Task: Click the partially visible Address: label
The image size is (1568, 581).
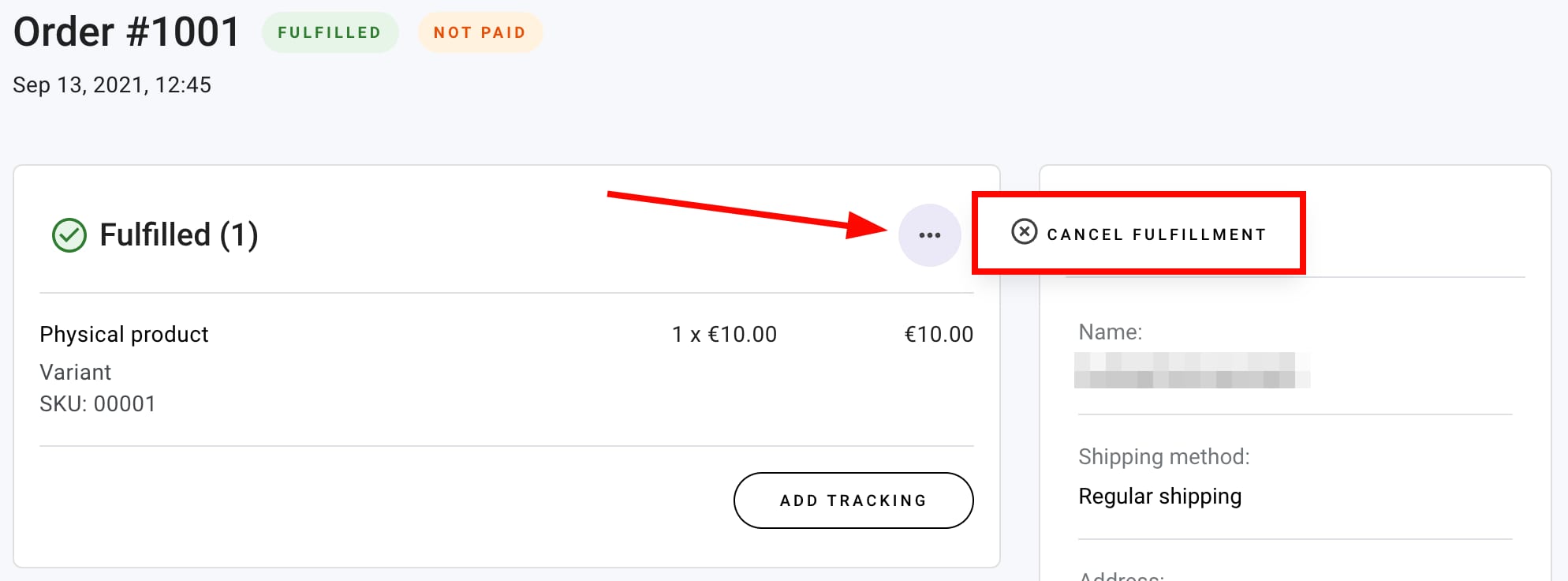Action: pos(1121,576)
